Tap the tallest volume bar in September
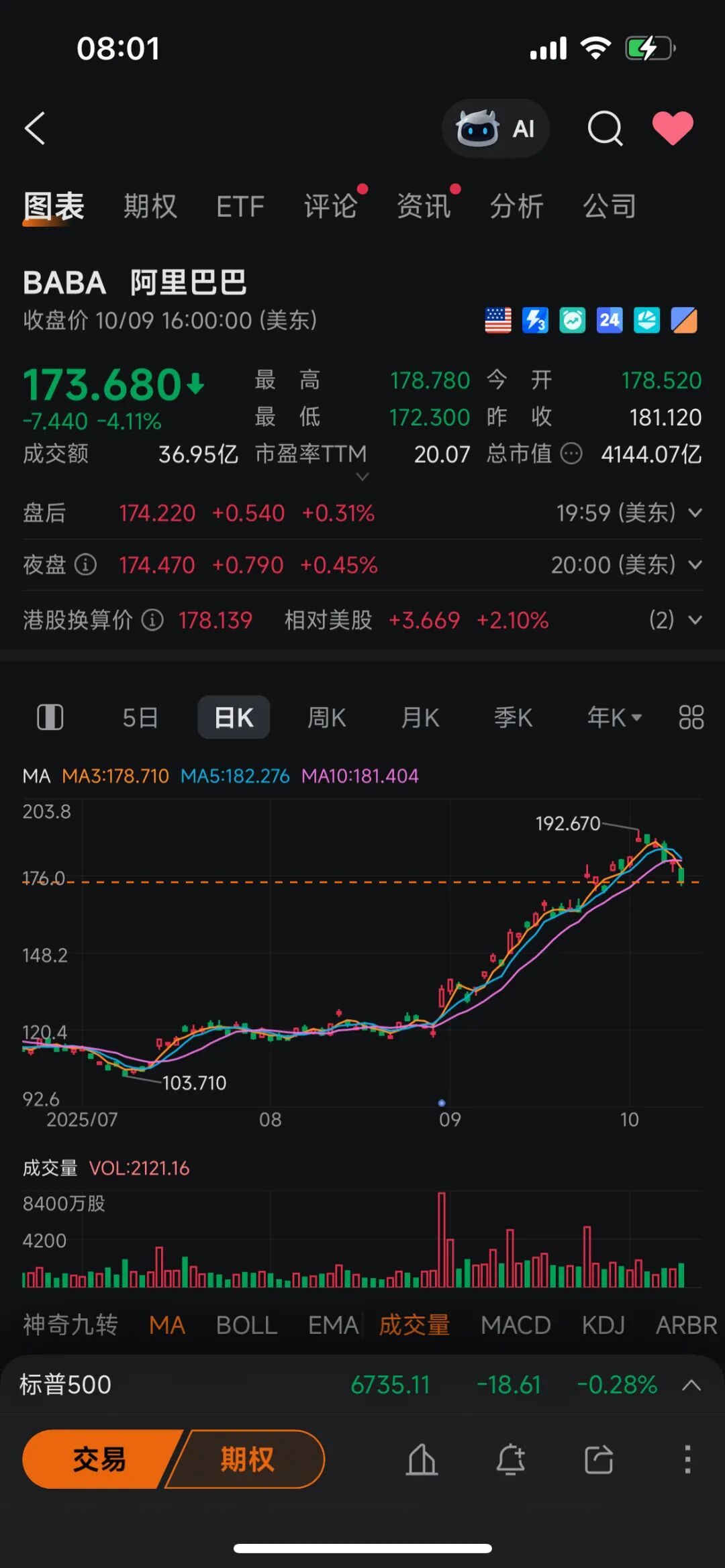Screen dimensions: 725x1568 click(441, 1239)
